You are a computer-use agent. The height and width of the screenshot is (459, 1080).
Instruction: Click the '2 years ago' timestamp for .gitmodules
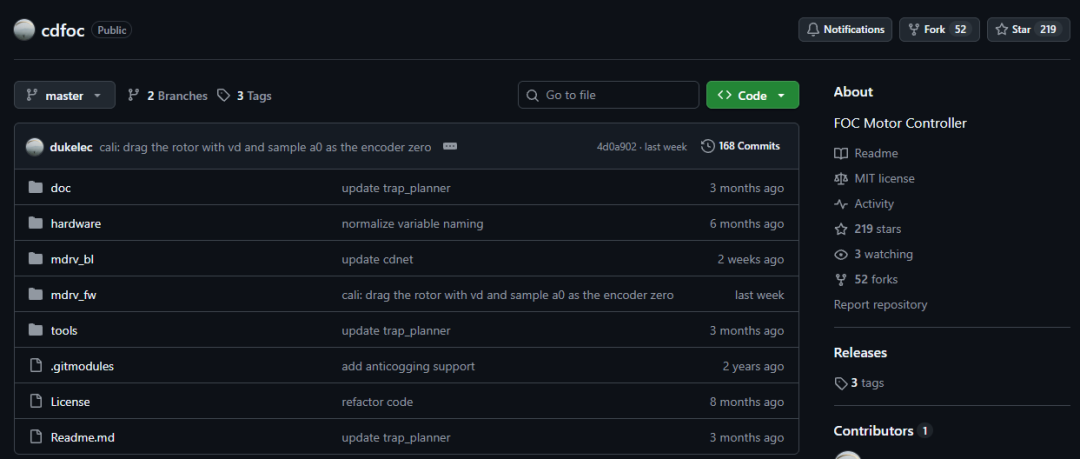coord(753,367)
